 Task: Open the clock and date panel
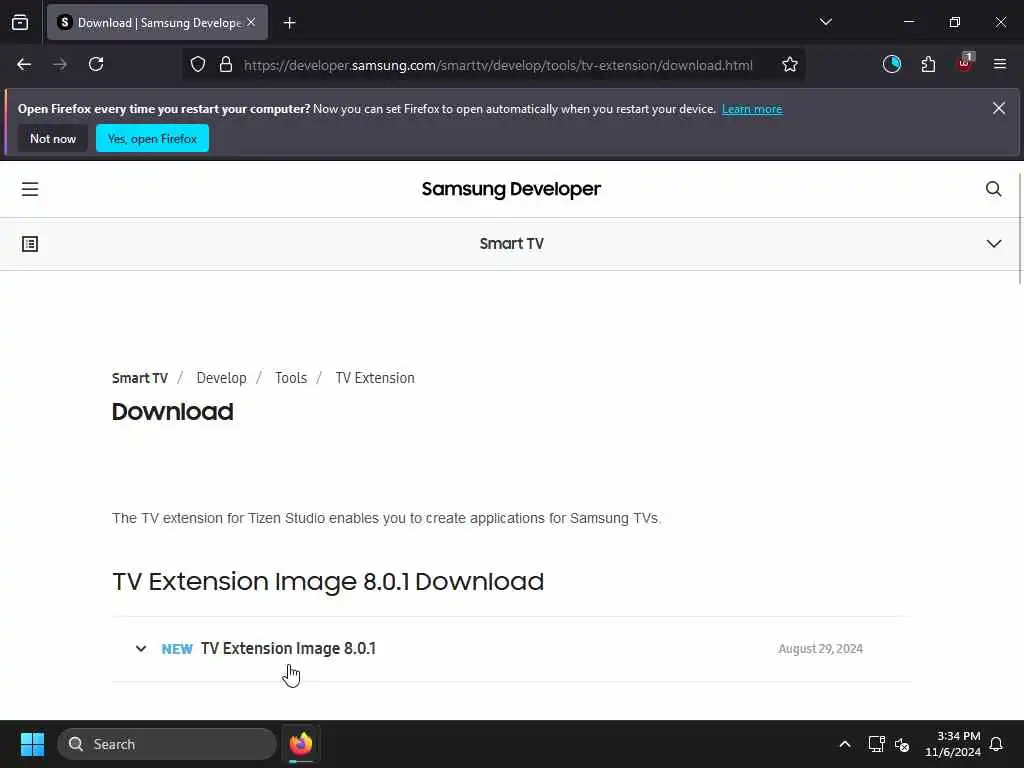click(953, 744)
